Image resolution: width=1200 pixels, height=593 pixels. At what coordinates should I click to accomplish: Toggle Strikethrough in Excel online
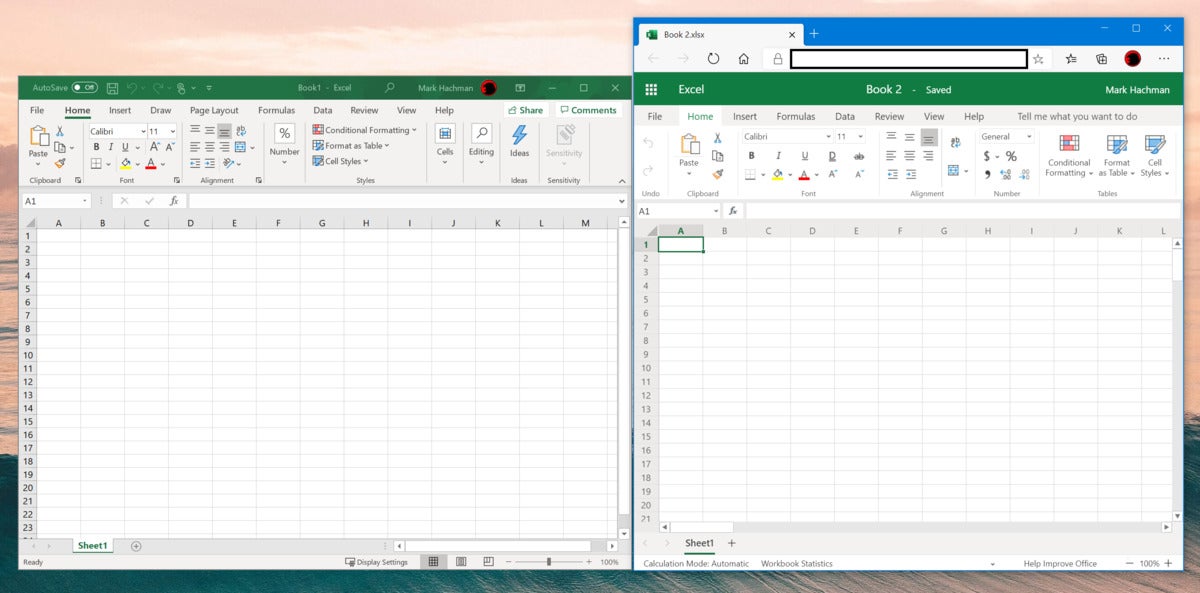tap(859, 156)
